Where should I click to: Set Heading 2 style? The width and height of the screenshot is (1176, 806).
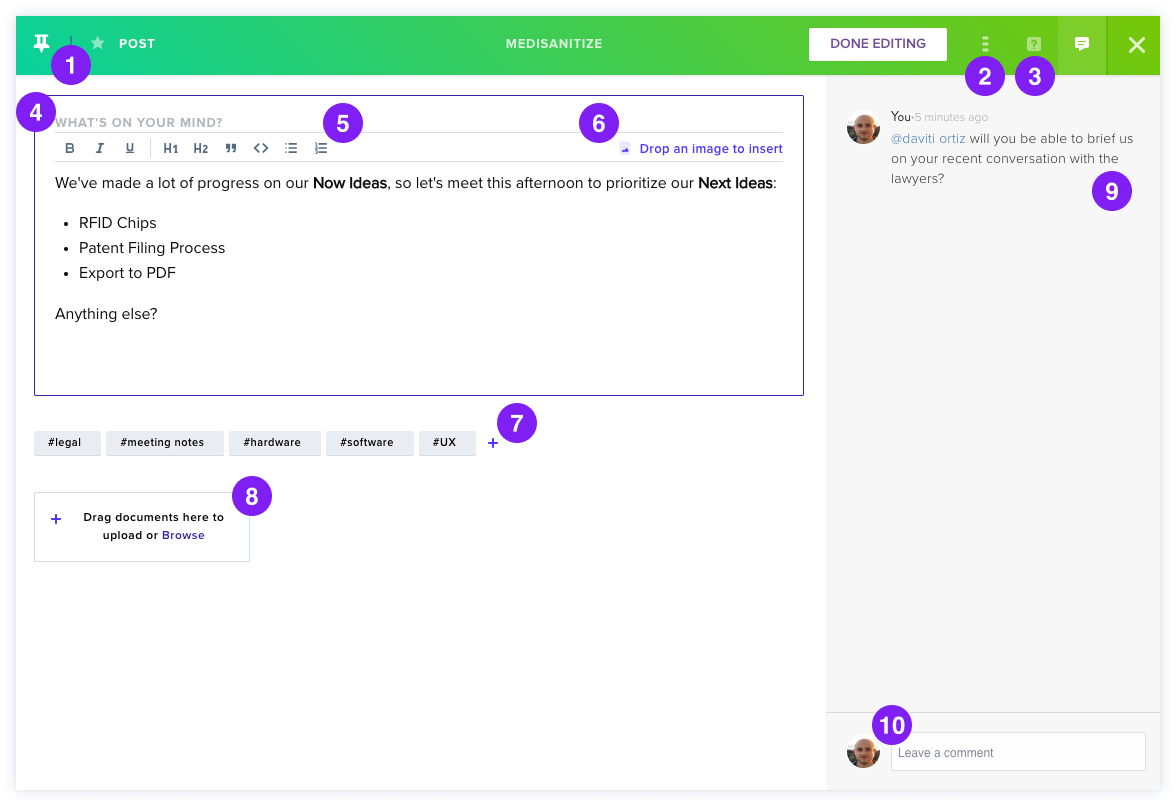(200, 148)
